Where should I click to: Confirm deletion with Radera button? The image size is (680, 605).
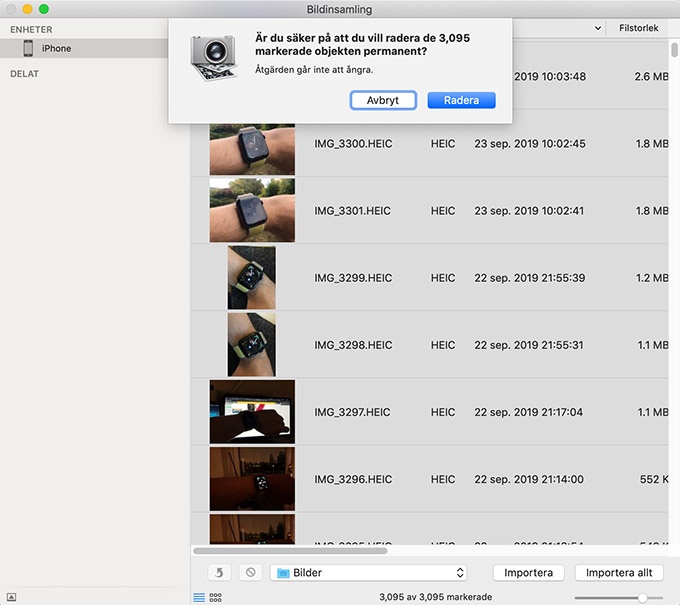pyautogui.click(x=461, y=100)
